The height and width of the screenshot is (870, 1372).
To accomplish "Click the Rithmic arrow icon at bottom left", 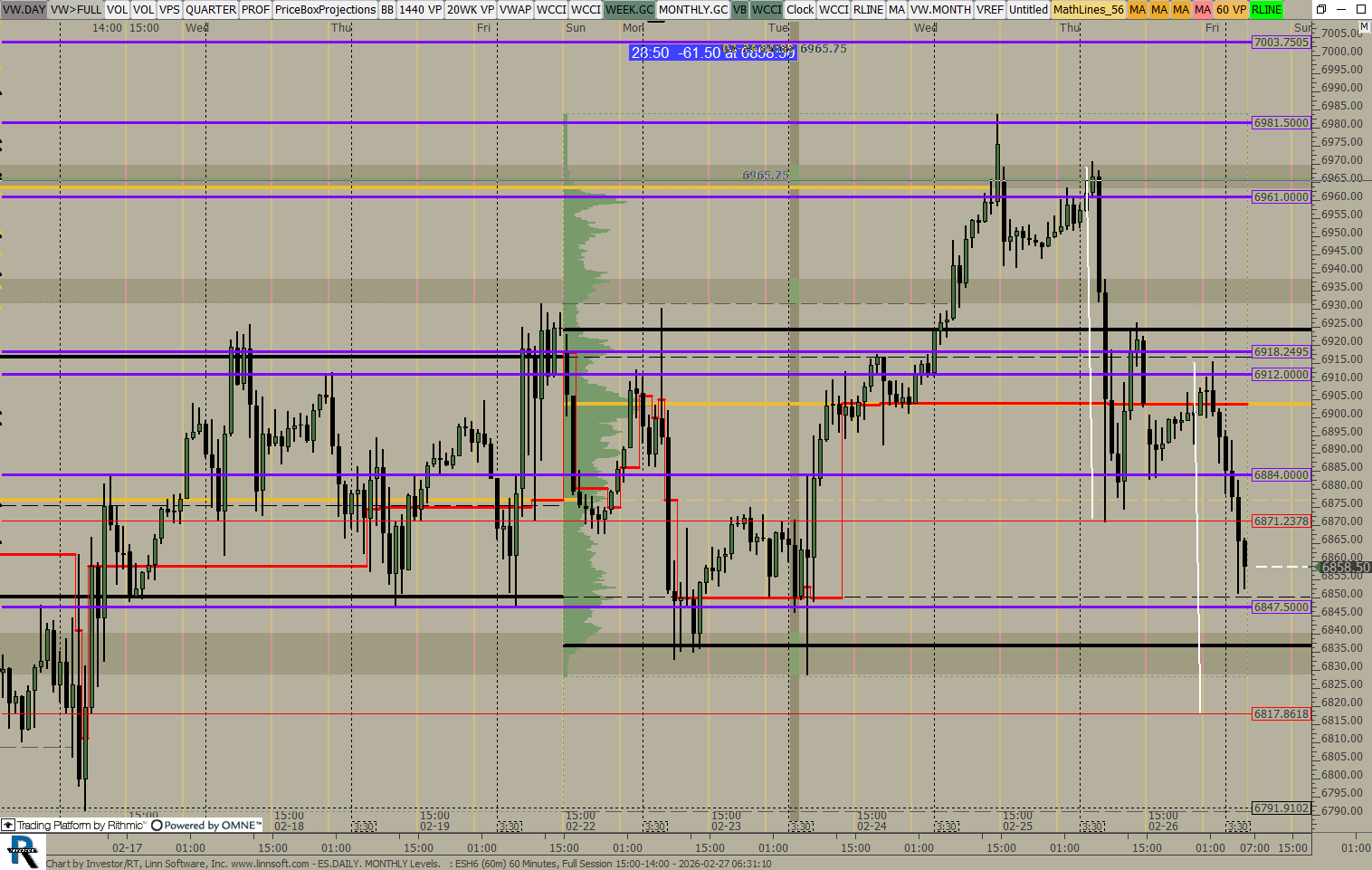I will click(x=8, y=826).
